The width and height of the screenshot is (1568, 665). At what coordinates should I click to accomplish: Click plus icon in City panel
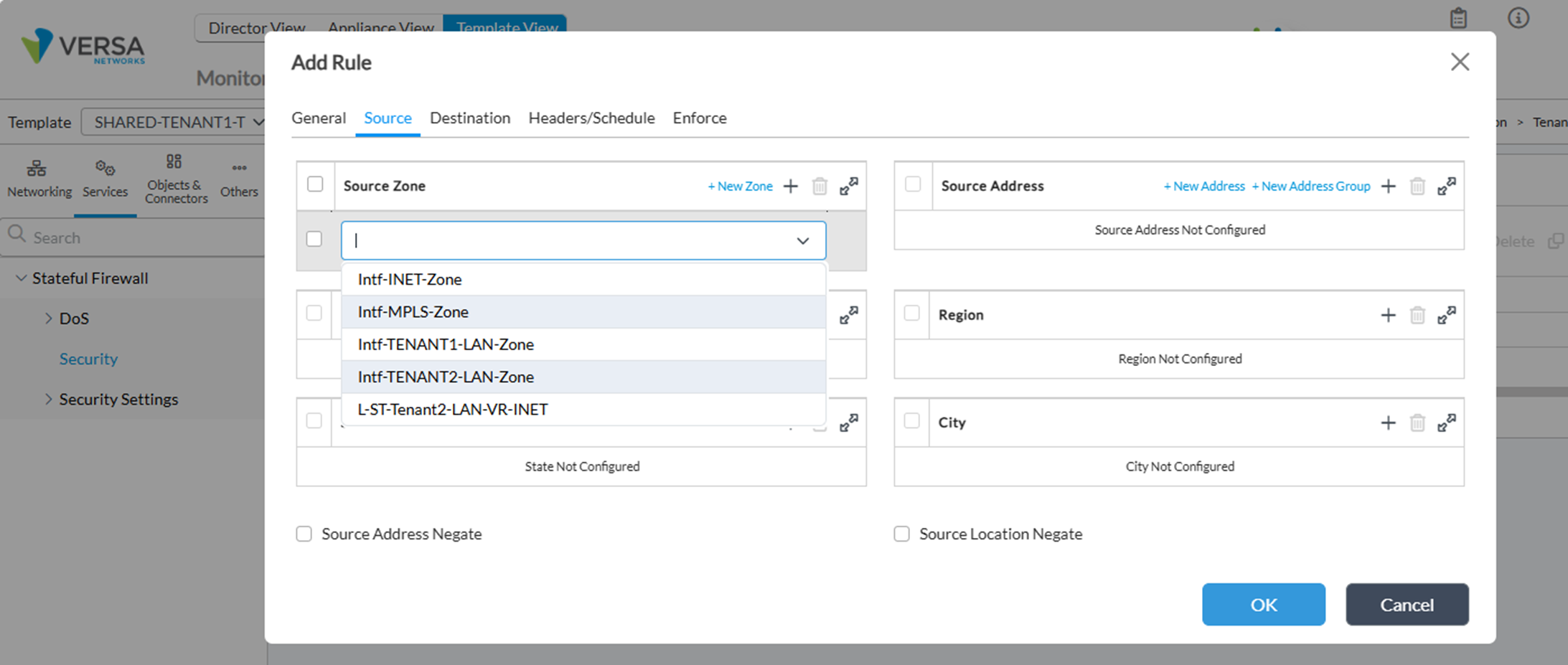coord(1389,423)
